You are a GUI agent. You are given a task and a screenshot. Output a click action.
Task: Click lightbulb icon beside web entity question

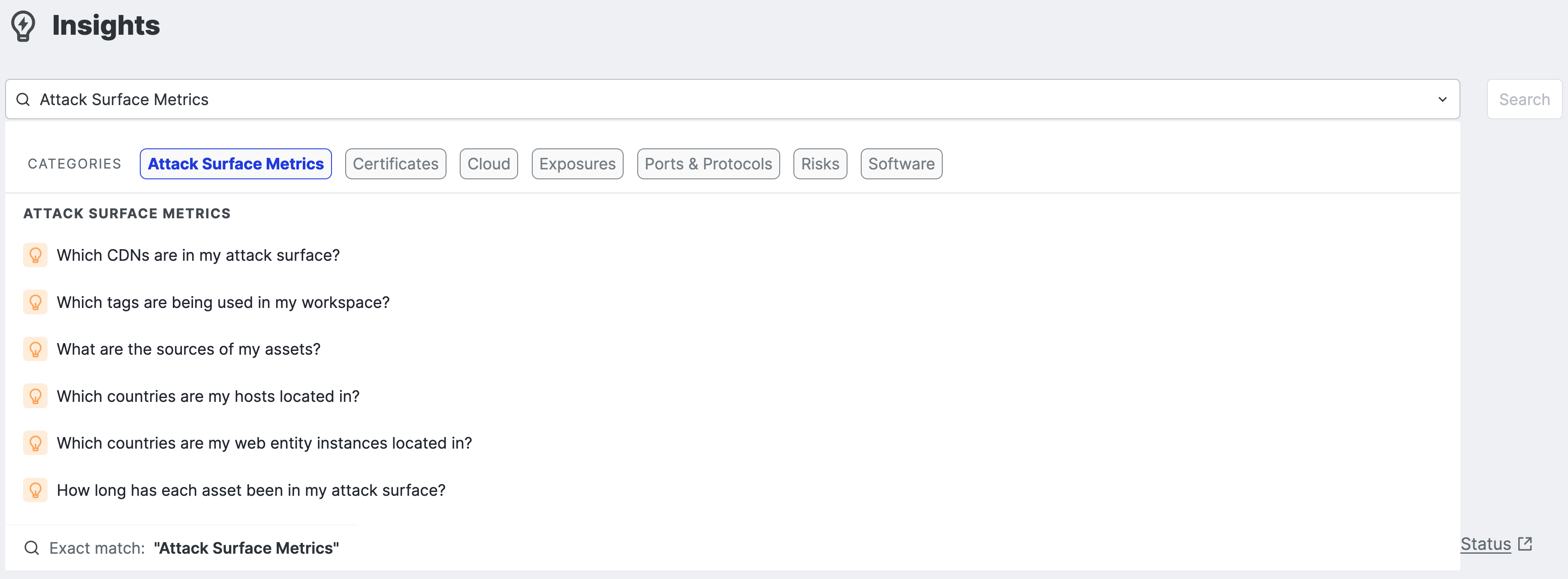tap(35, 443)
